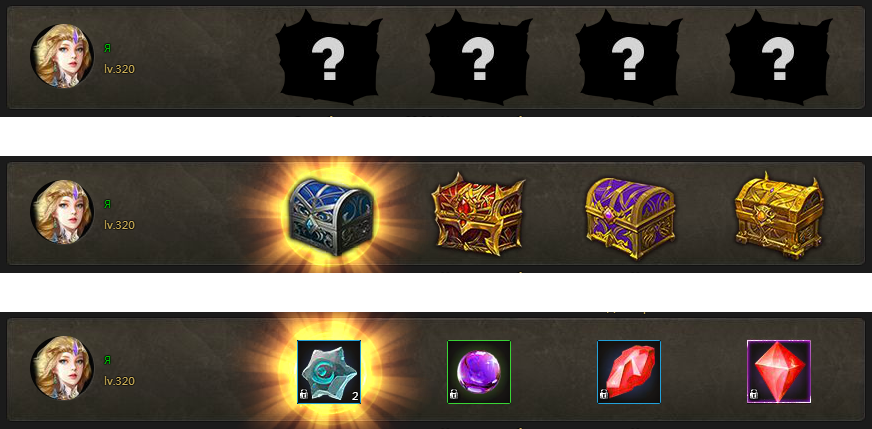872x429 pixels.
Task: Click the lock badge on the purple orb
Action: tap(453, 395)
